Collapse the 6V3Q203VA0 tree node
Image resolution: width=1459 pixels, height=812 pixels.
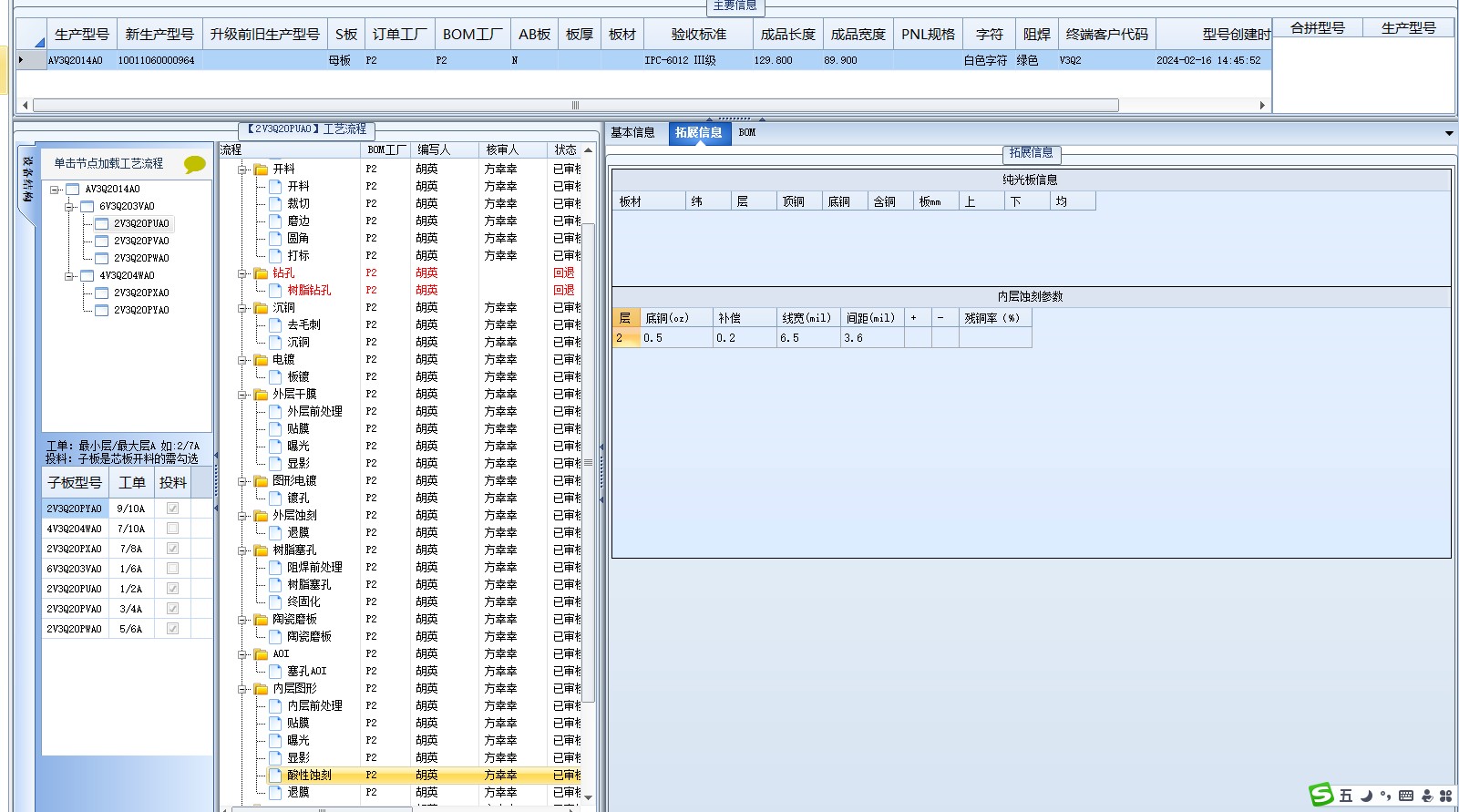pos(69,207)
